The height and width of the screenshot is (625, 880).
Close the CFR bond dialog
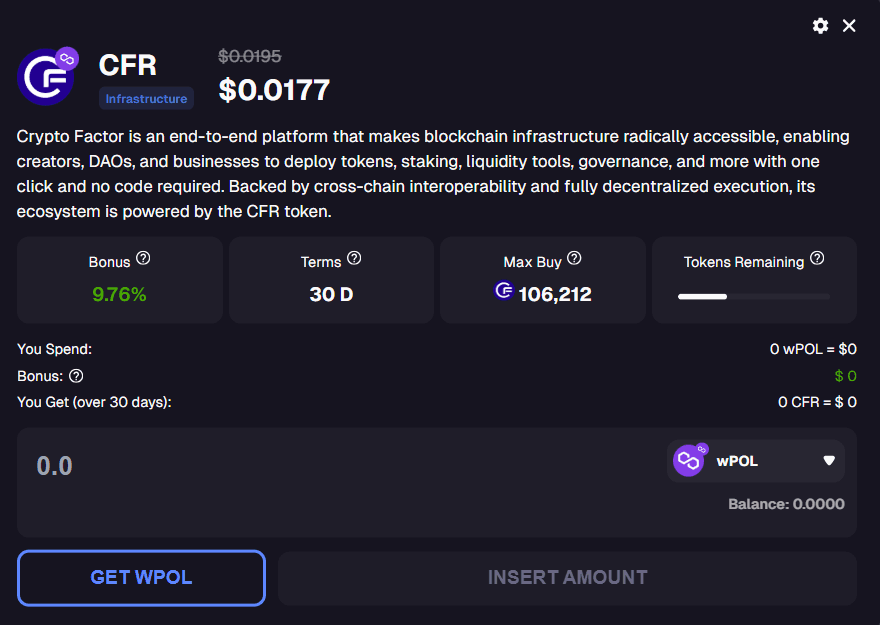click(849, 26)
